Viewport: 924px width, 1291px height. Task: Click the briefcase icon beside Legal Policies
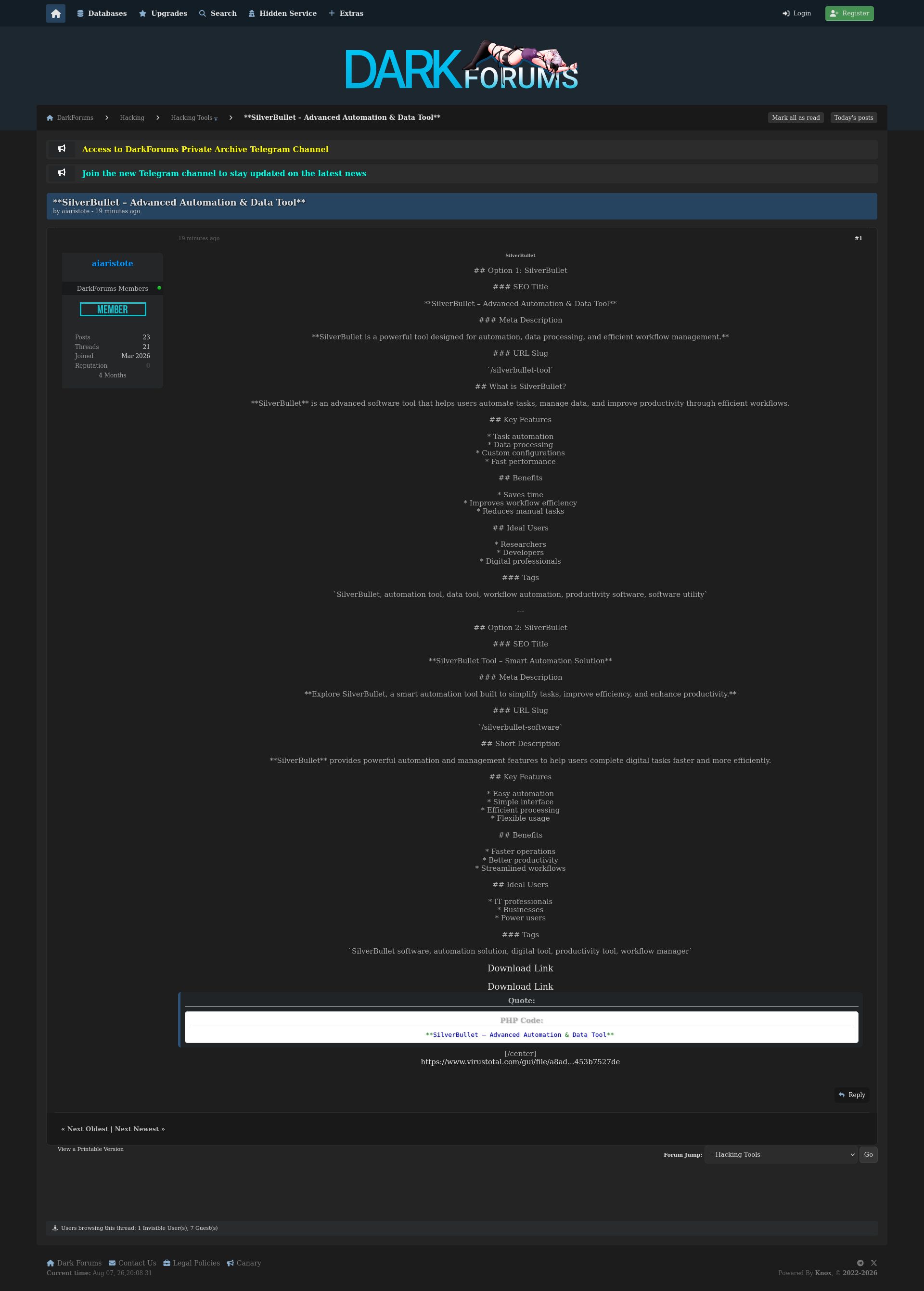(167, 1263)
